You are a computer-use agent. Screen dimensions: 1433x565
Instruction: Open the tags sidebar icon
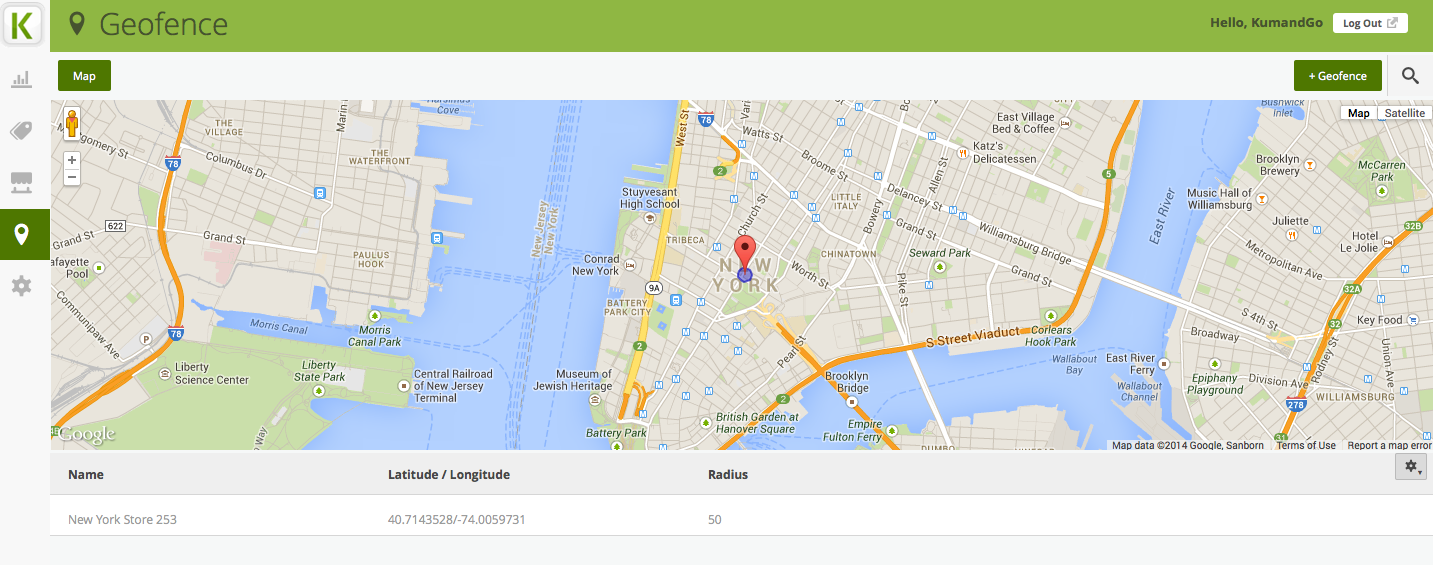[x=22, y=130]
